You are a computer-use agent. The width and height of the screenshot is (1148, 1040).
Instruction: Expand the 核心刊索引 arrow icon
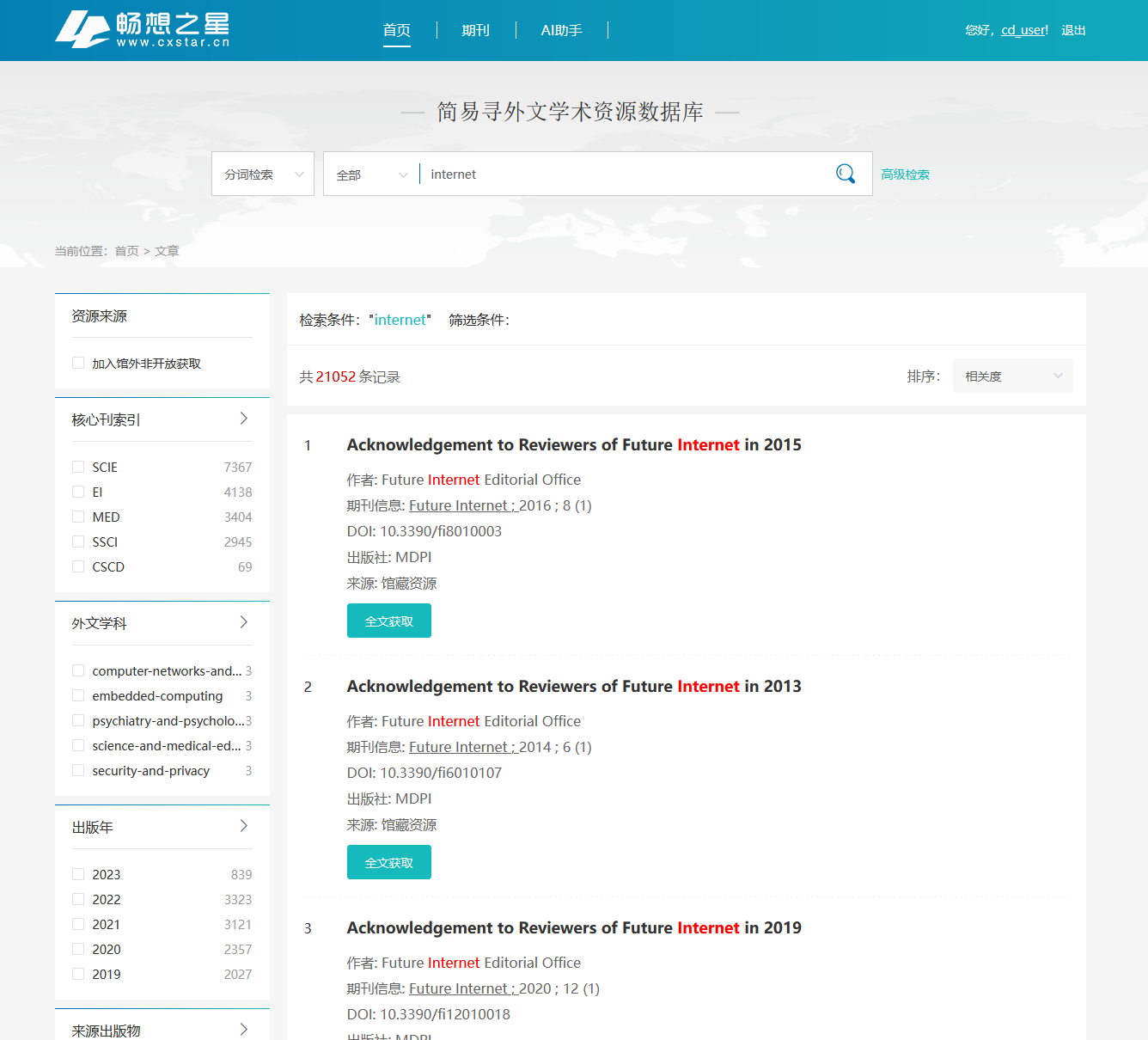(x=244, y=419)
